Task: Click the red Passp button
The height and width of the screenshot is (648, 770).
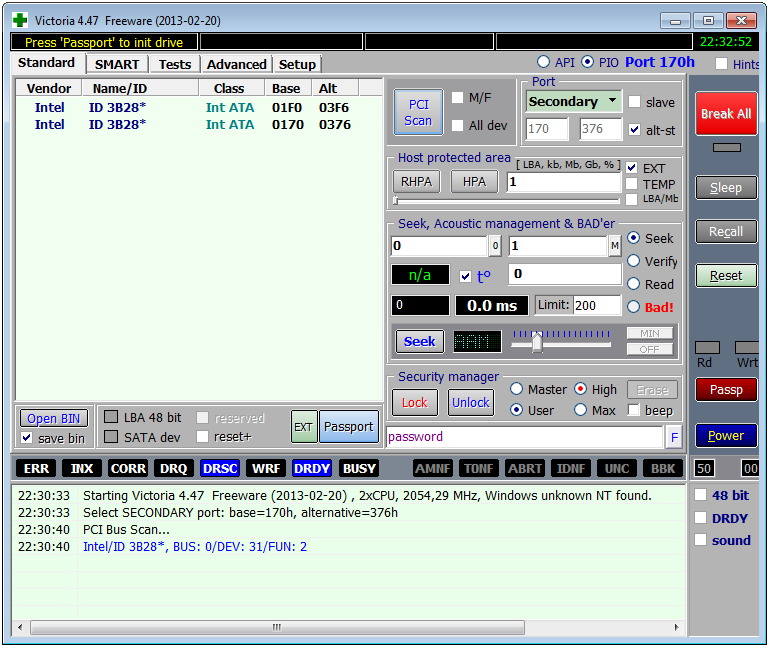Action: tap(726, 390)
